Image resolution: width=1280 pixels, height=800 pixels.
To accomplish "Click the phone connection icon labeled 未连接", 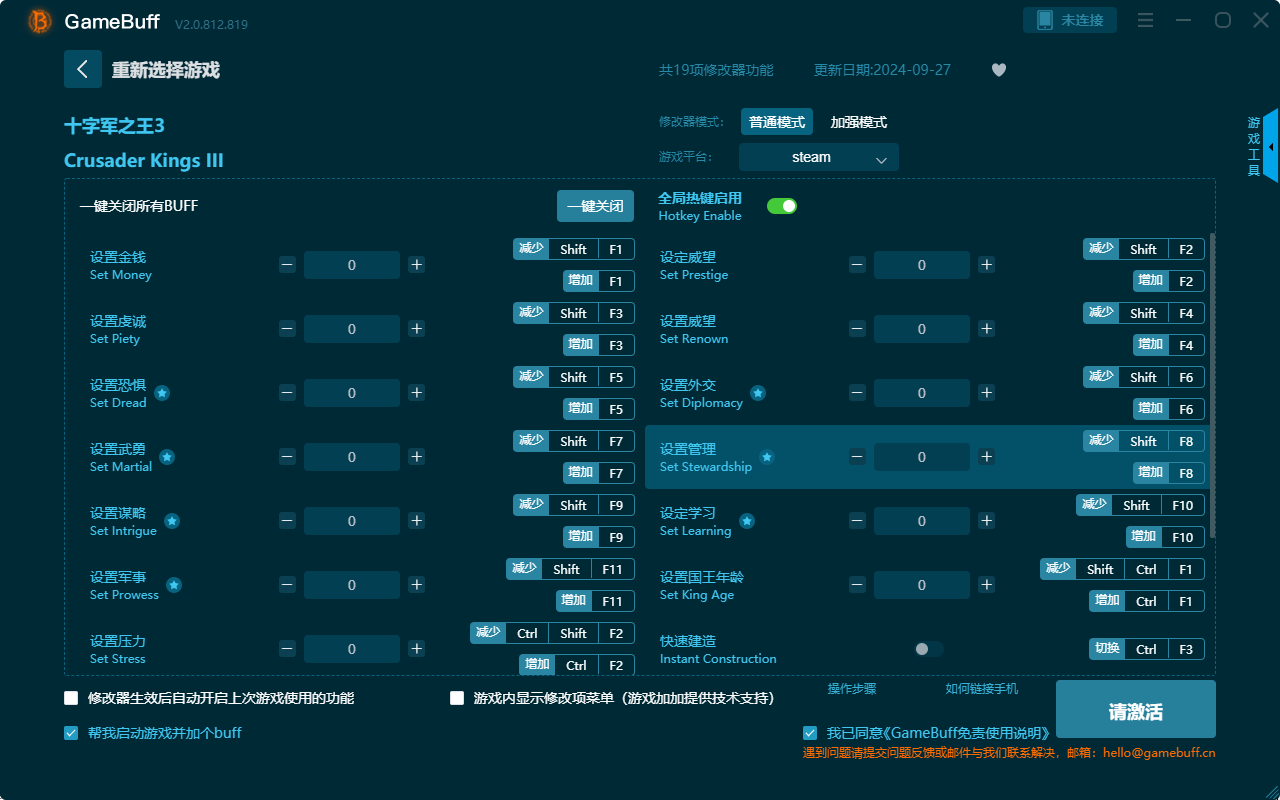I will pos(1070,19).
